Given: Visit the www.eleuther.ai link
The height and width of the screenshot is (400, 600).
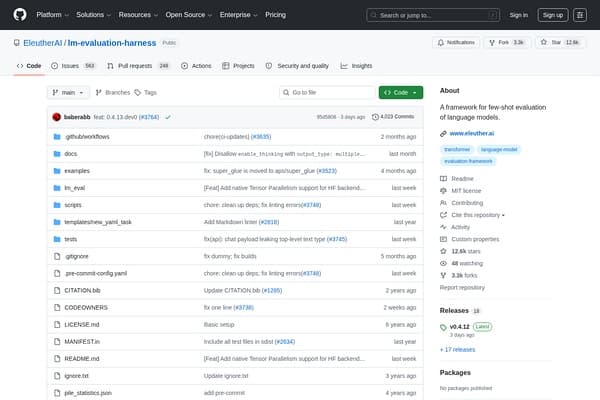Looking at the screenshot, I should coord(472,134).
